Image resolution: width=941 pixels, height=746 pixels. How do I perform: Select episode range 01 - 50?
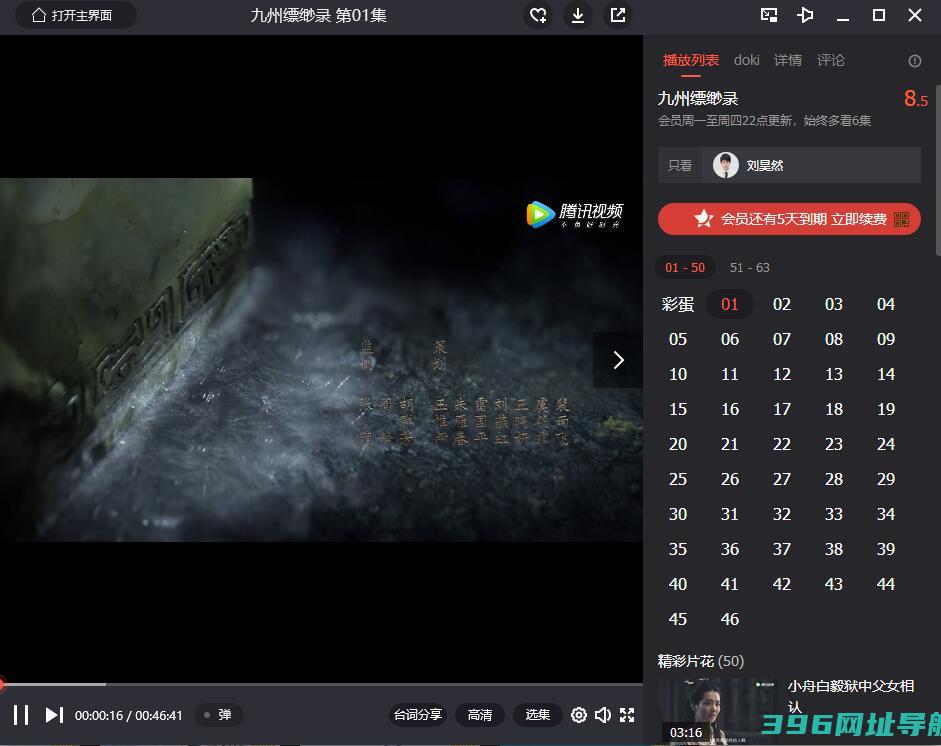(x=685, y=268)
